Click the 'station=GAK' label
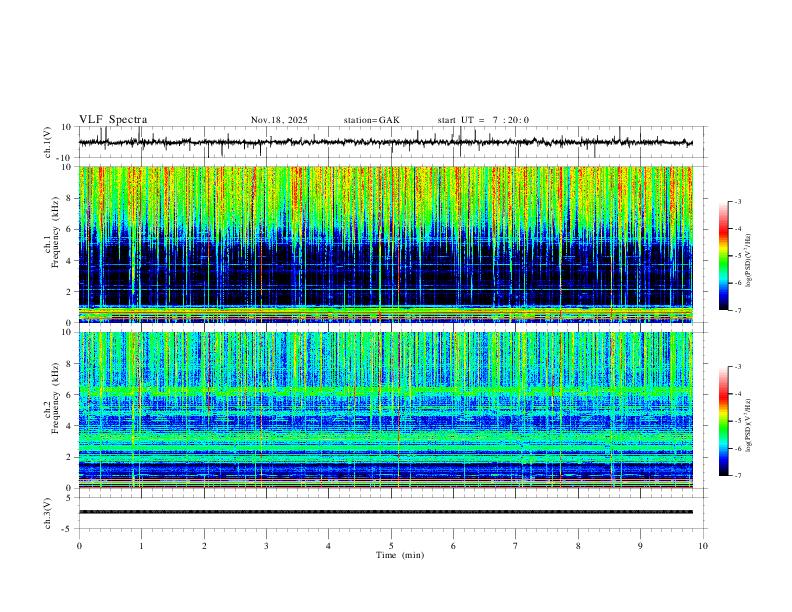The image size is (792, 612). pyautogui.click(x=371, y=120)
